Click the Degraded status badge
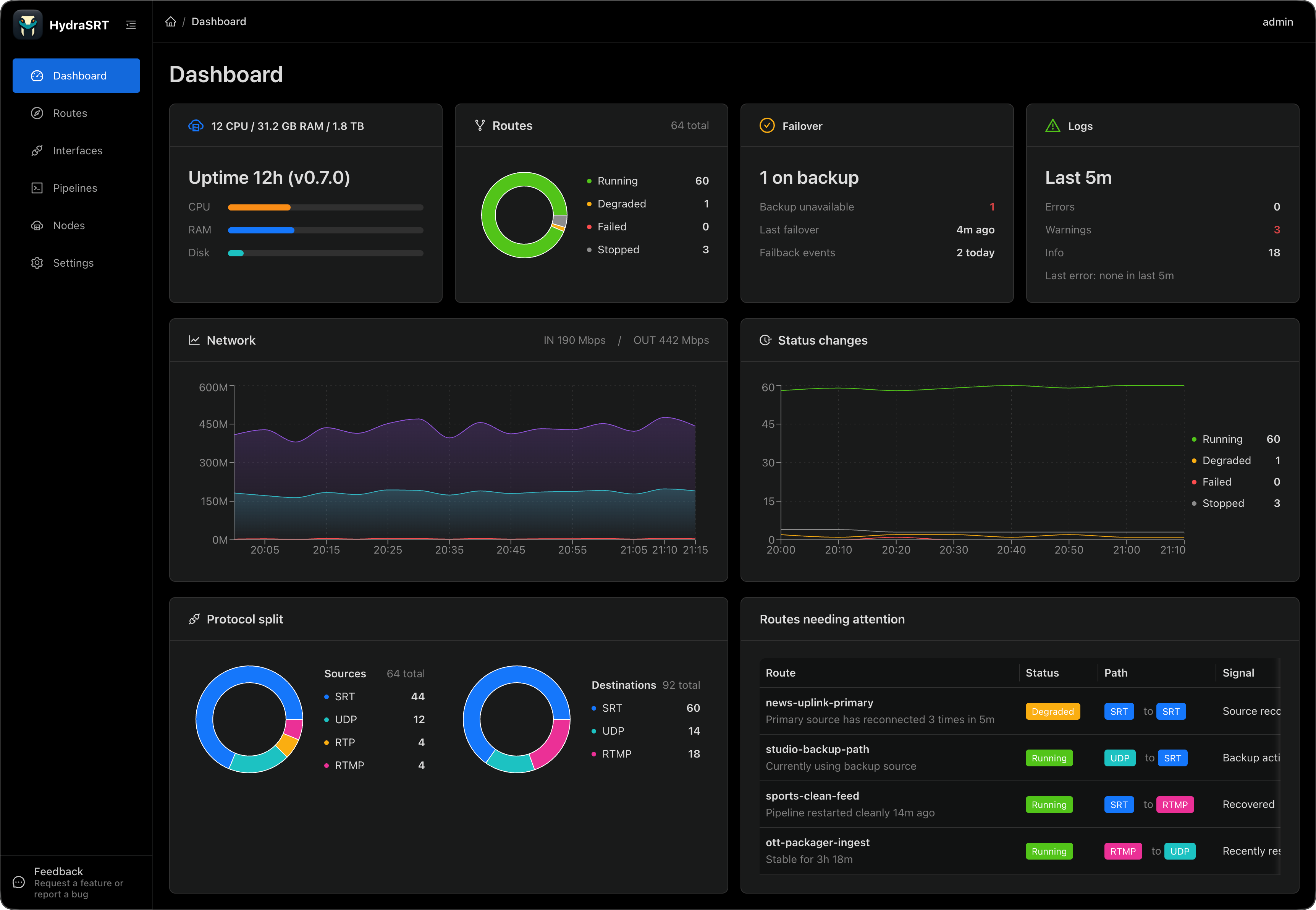Viewport: 1316px width, 910px height. tap(1052, 712)
